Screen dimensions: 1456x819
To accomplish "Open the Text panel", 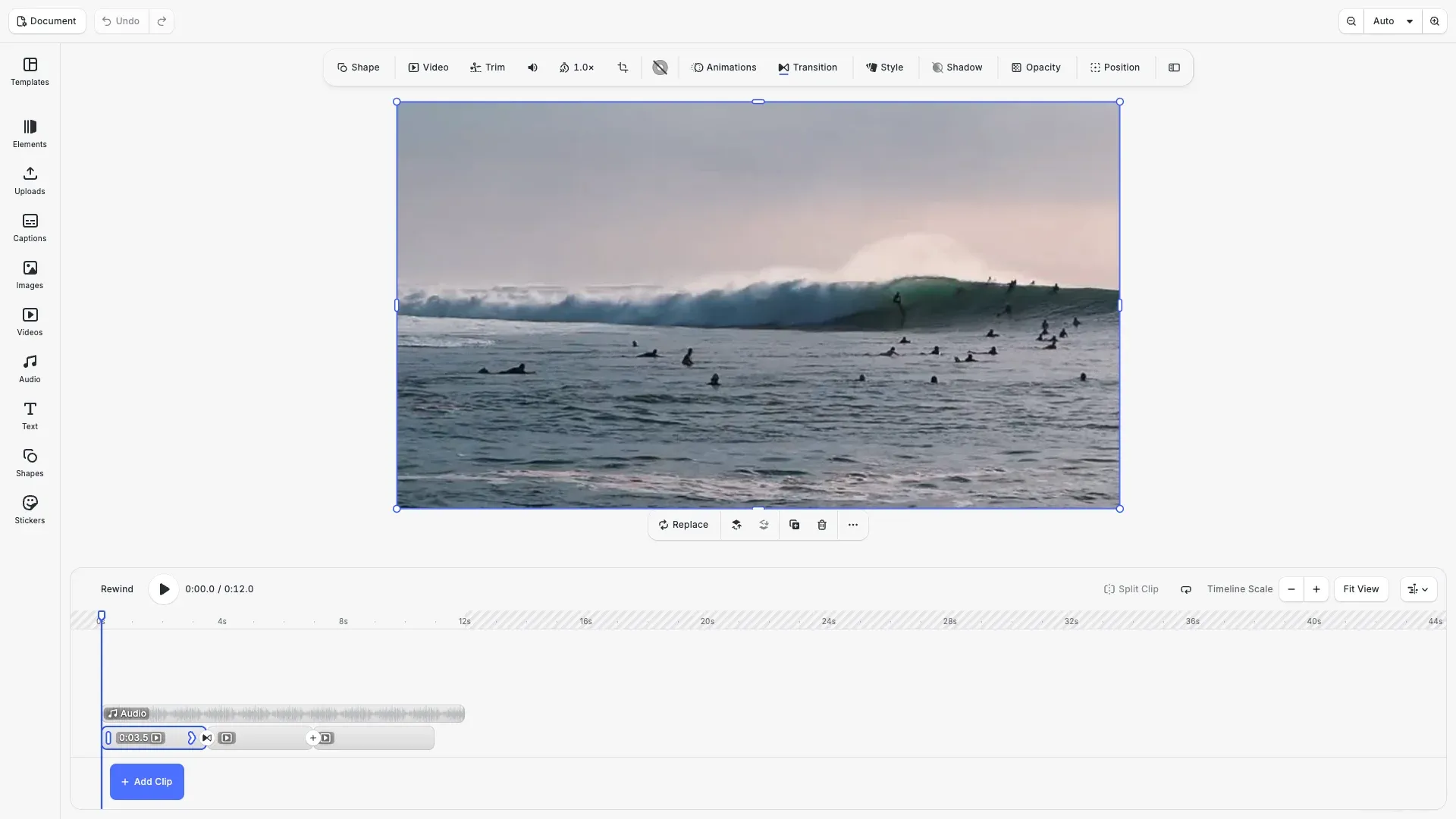I will point(30,416).
